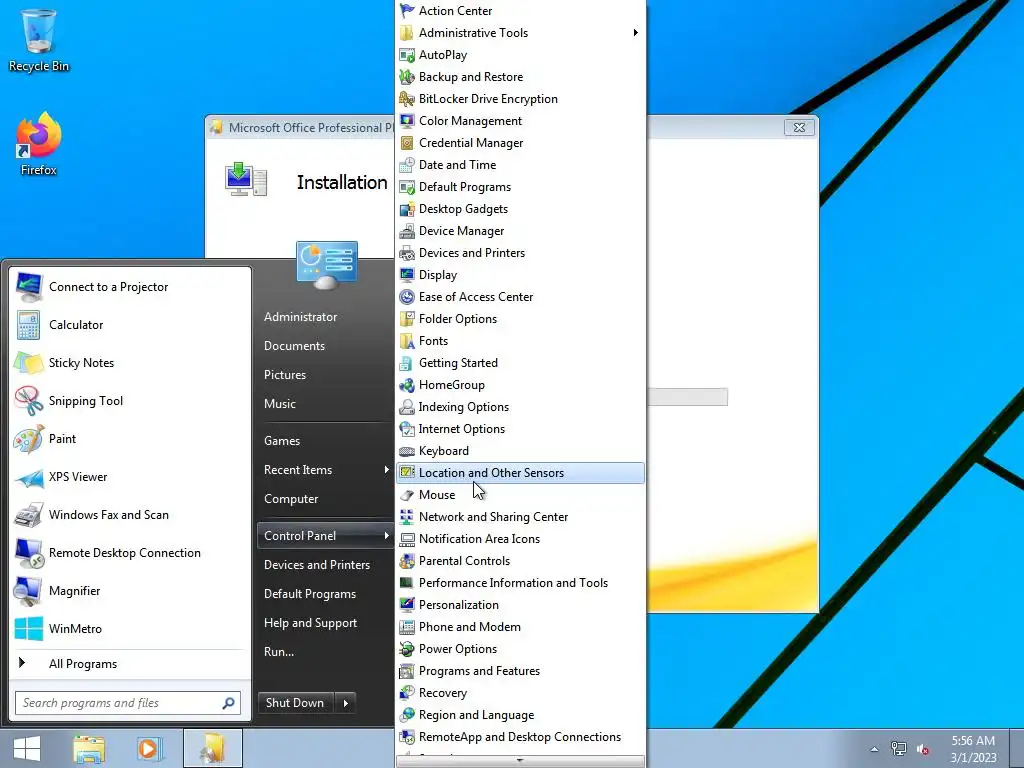Select Location and Other Sensors
Viewport: 1024px width, 768px height.
[x=520, y=473]
